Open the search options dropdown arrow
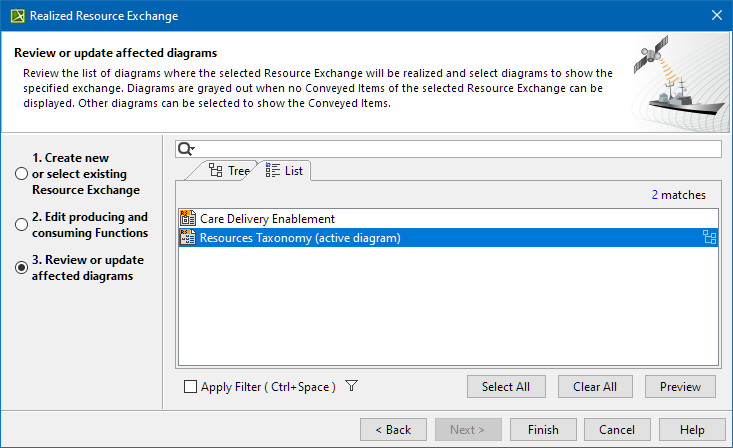The height and width of the screenshot is (448, 733). 192,150
